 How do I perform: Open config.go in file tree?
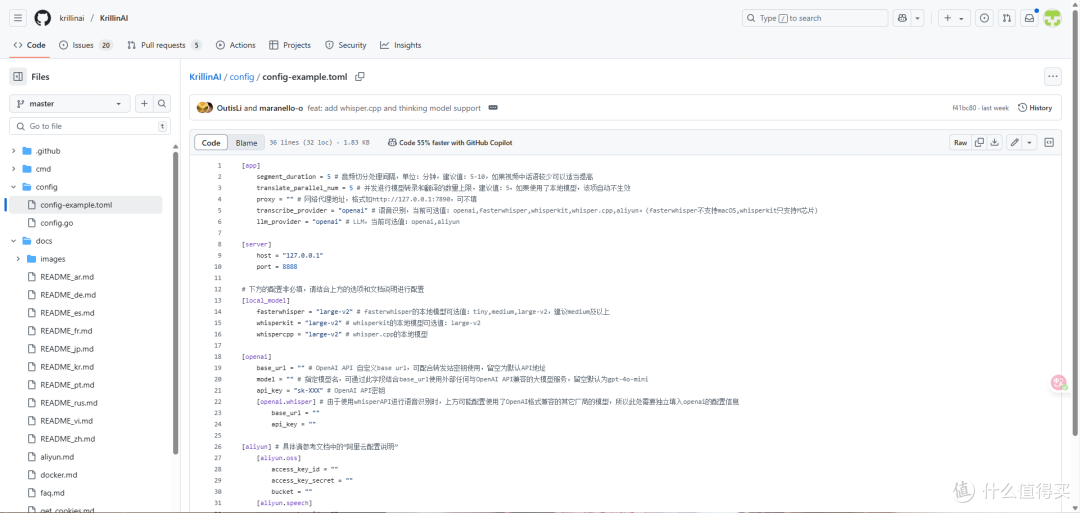pos(56,223)
